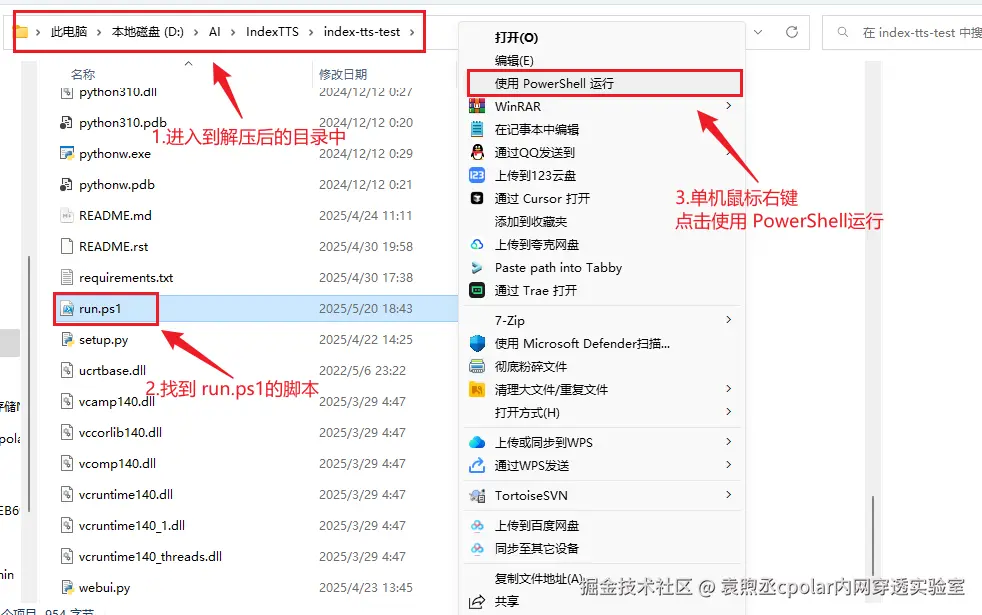Screen dimensions: 982x615
Task: Click the Notepad icon beside 在记事本中编辑
Action: tap(477, 129)
